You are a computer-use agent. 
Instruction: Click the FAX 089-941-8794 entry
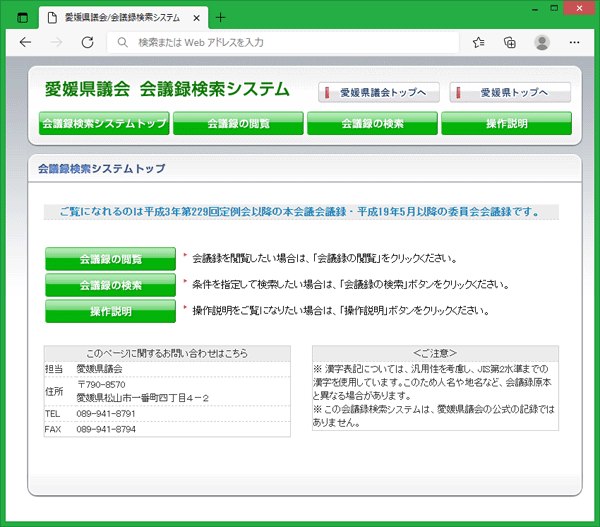pos(167,429)
